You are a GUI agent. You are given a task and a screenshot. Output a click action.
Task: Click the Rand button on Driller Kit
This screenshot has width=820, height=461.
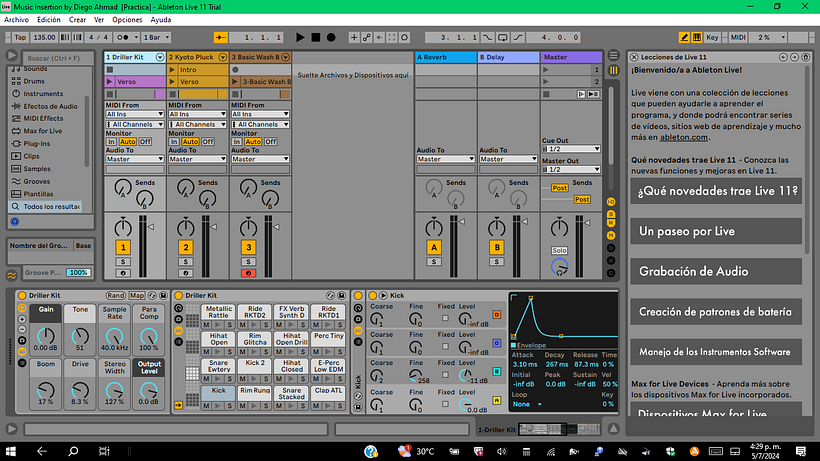116,295
